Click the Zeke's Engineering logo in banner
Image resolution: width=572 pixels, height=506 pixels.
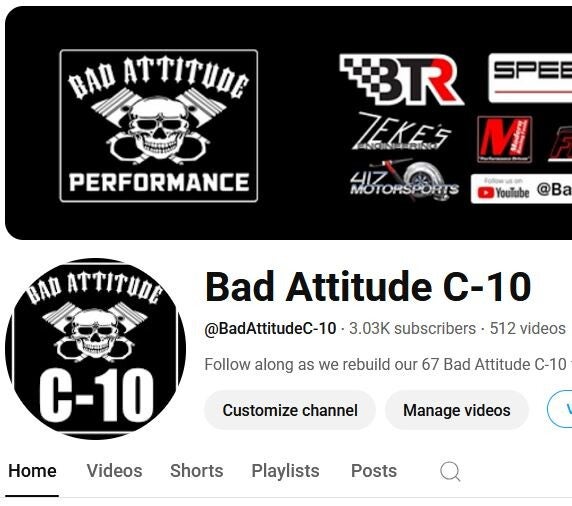[402, 131]
